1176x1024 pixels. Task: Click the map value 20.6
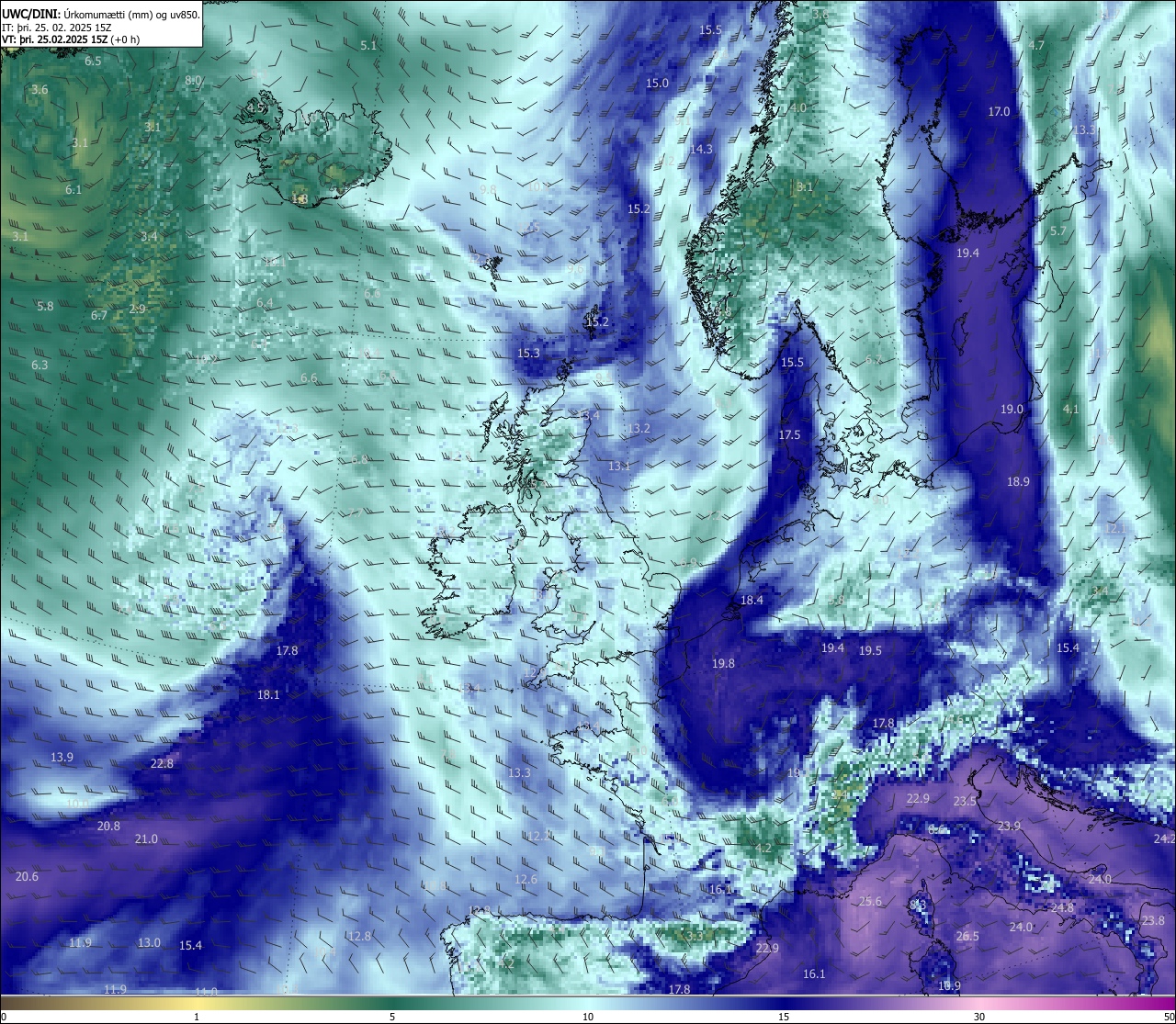click(x=27, y=877)
